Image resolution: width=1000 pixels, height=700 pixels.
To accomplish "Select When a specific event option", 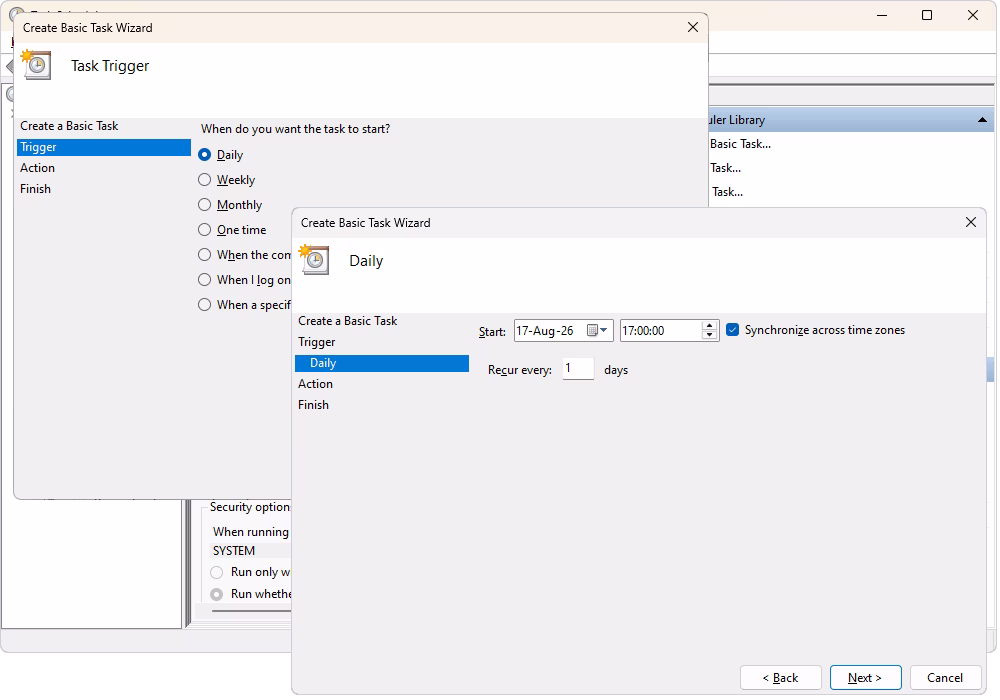I will tap(205, 305).
